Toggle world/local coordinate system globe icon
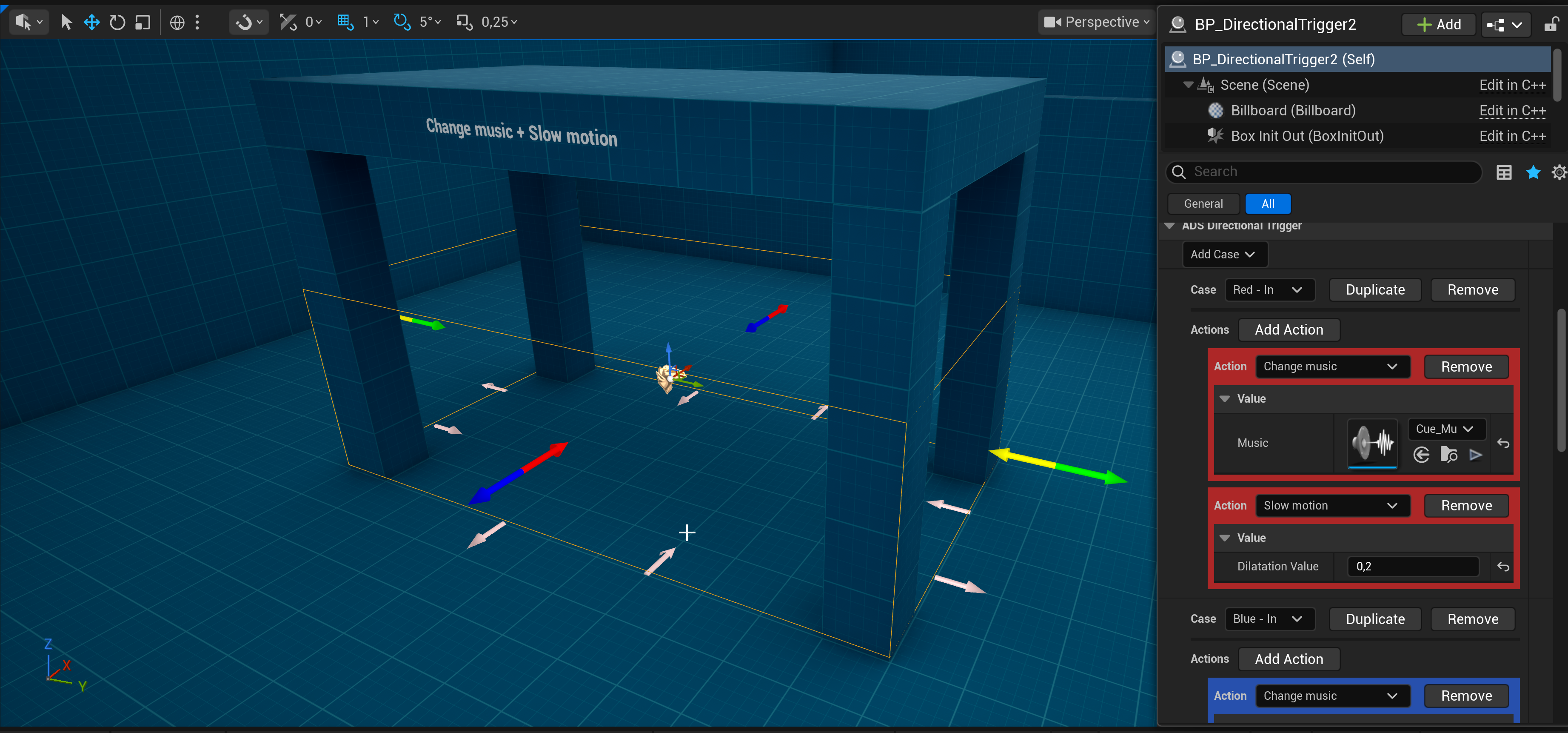1568x733 pixels. coord(177,23)
